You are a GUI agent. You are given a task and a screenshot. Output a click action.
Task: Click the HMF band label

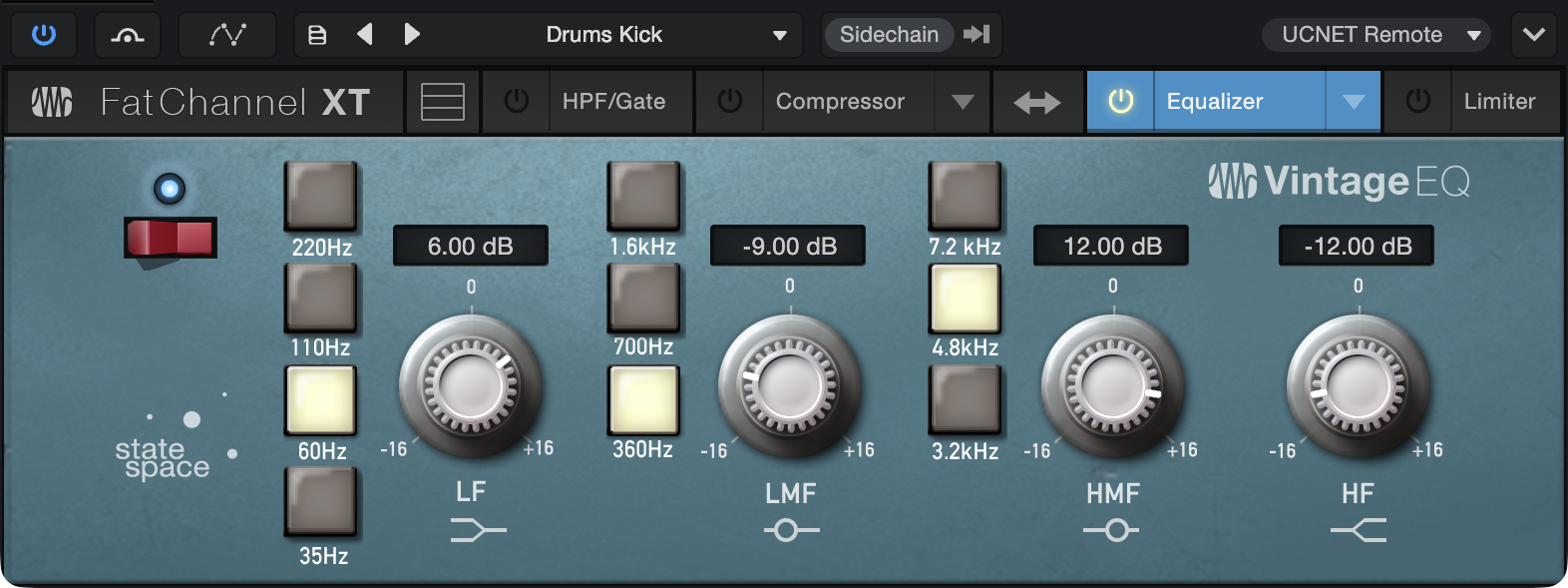coord(1113,493)
